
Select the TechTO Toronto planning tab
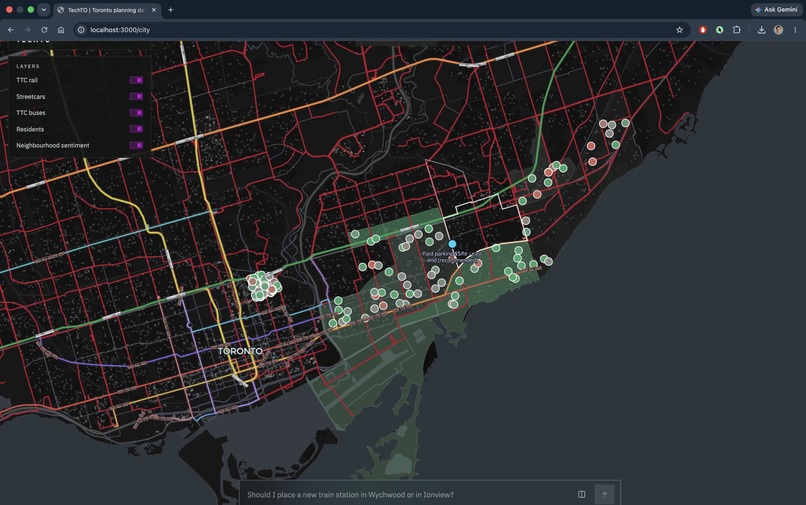(106, 10)
